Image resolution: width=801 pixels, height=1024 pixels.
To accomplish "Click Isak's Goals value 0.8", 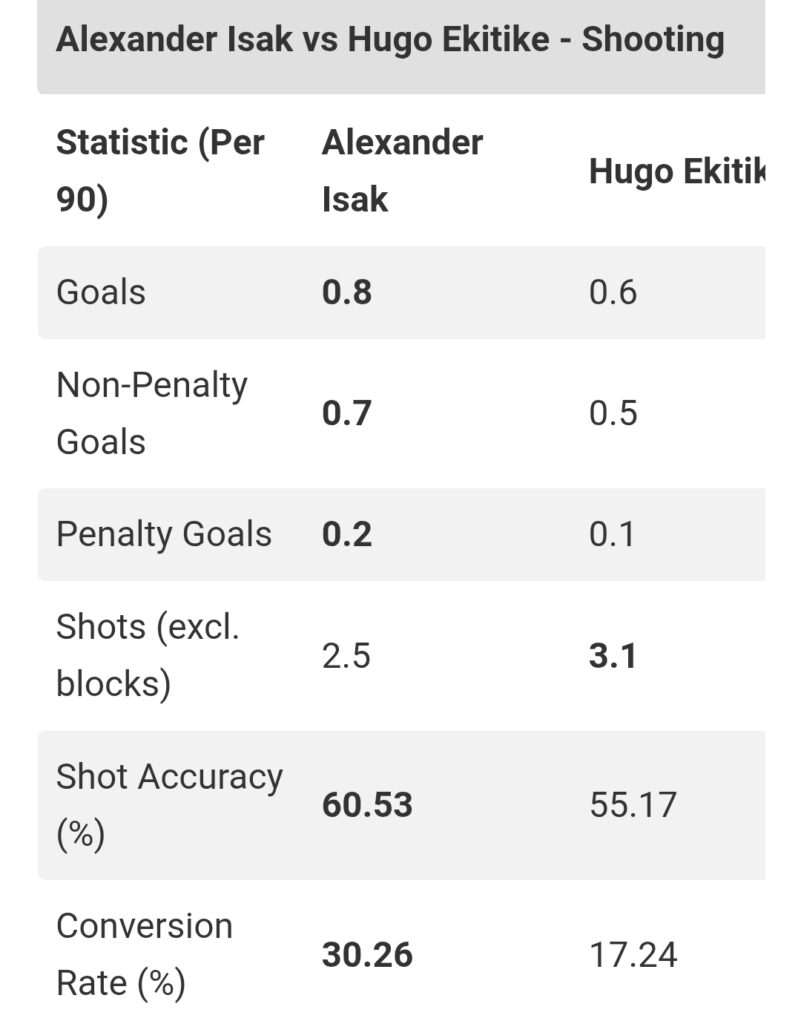I will tap(347, 292).
